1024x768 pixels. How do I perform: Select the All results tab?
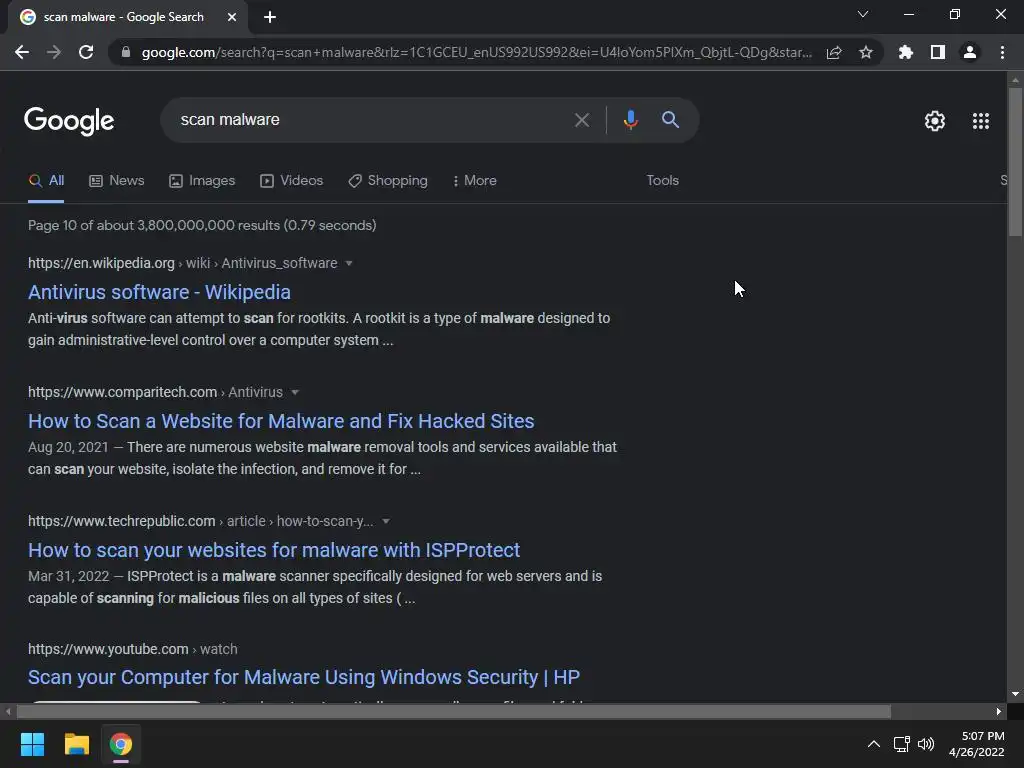[x=46, y=181]
